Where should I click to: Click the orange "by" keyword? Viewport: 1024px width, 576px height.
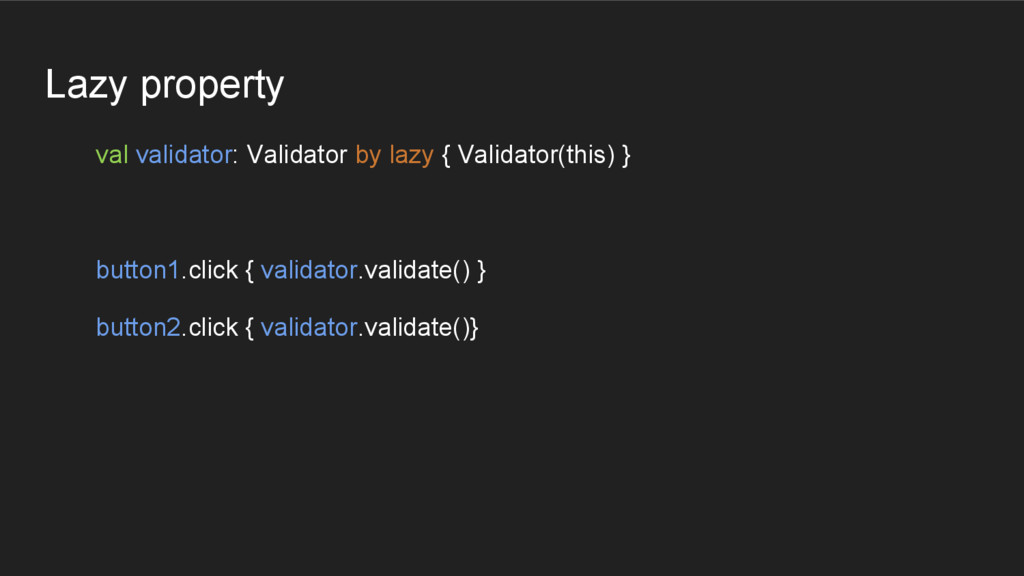tap(368, 157)
